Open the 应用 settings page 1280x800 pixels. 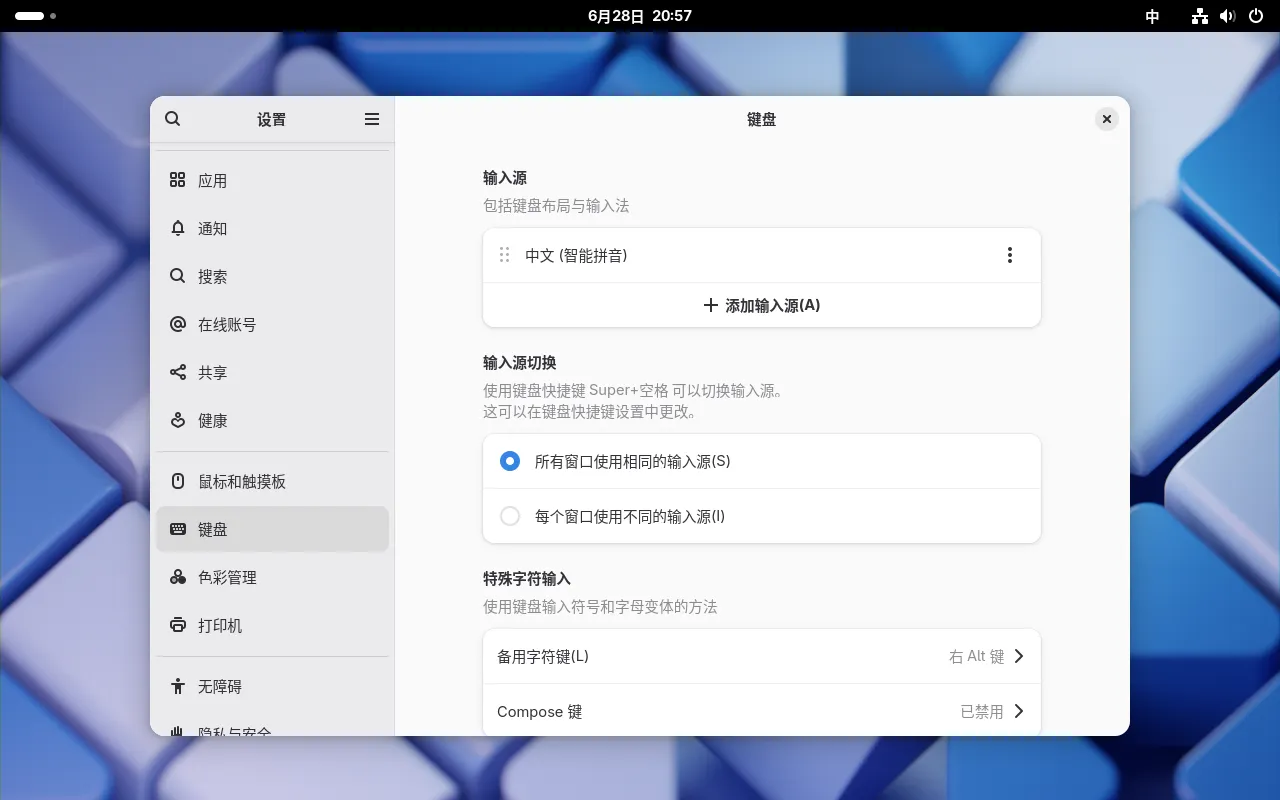coord(272,180)
